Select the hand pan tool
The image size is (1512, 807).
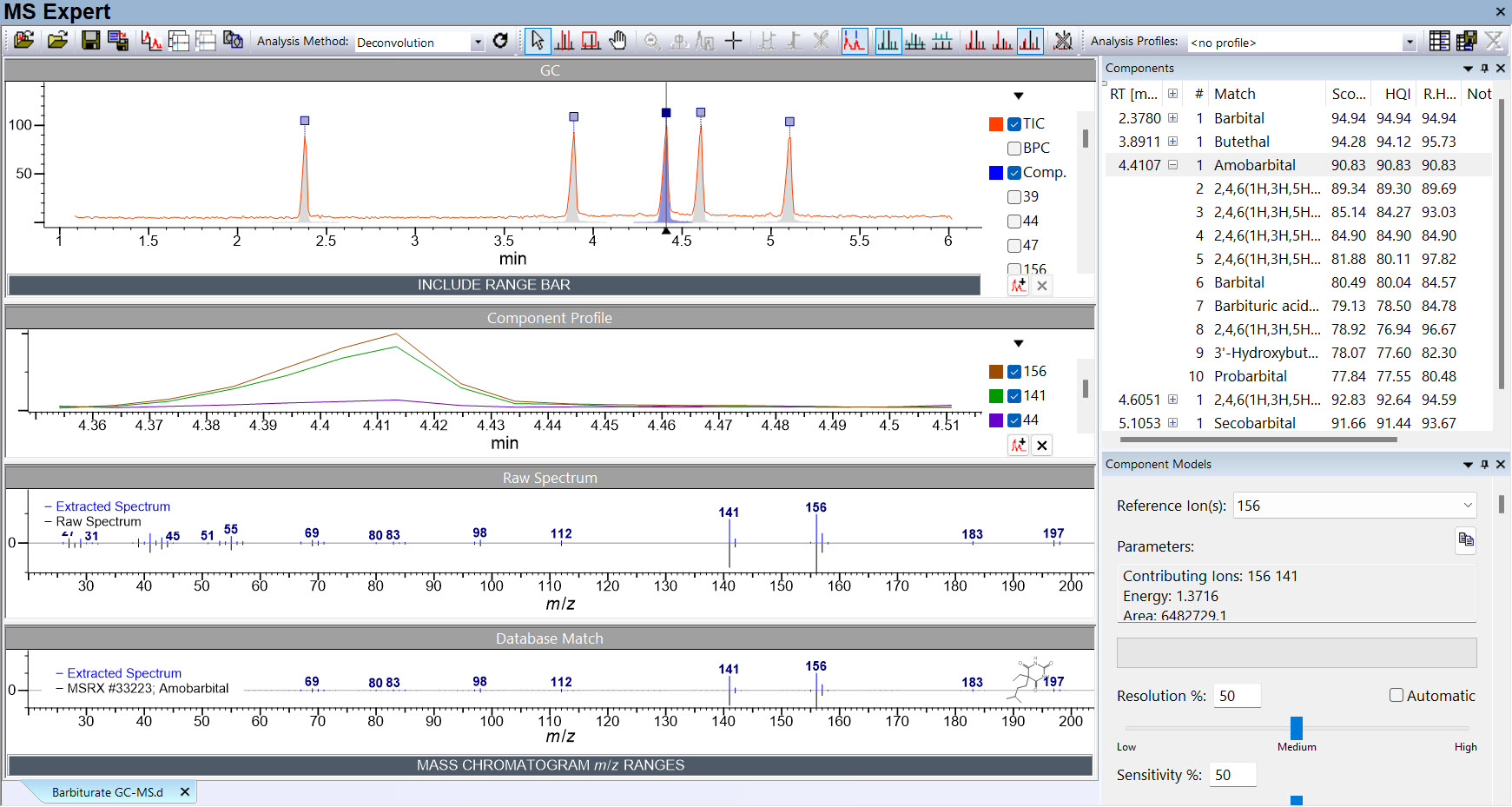pos(617,41)
